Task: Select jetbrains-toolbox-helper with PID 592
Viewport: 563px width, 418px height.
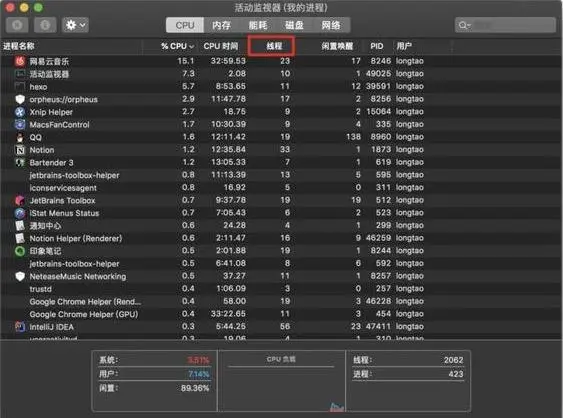Action: pos(282,263)
